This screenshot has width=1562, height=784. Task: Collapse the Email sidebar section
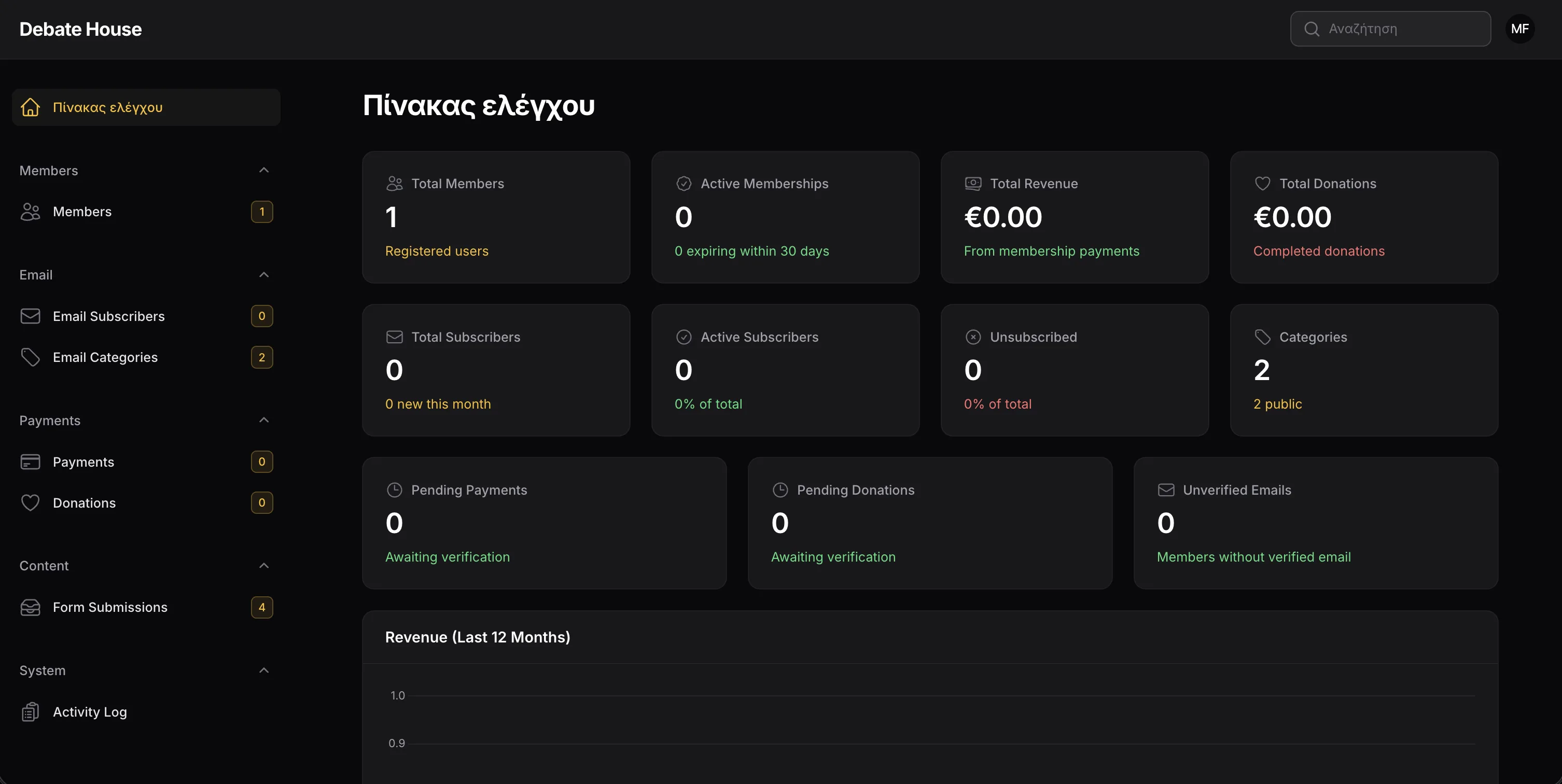click(x=264, y=275)
